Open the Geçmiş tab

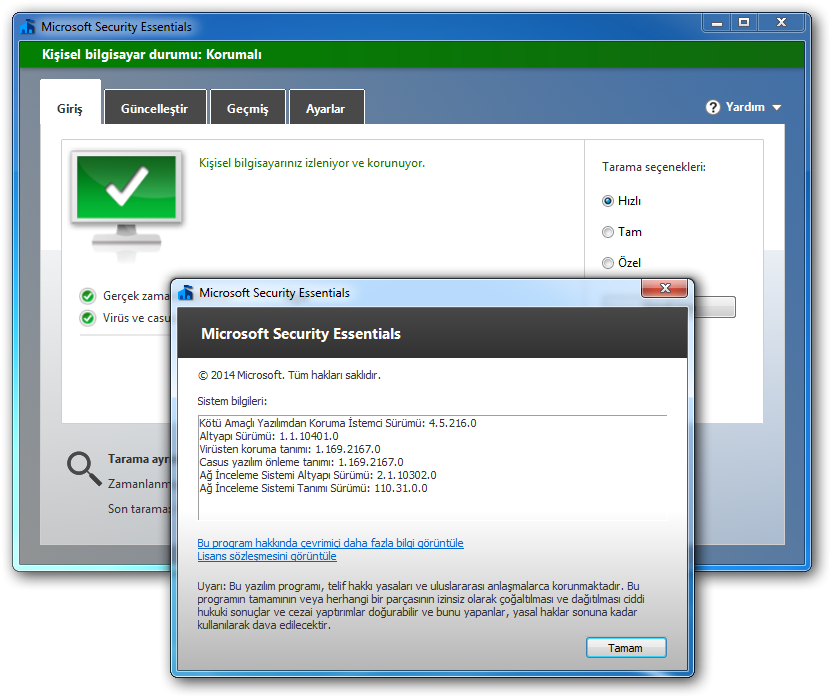coord(247,108)
